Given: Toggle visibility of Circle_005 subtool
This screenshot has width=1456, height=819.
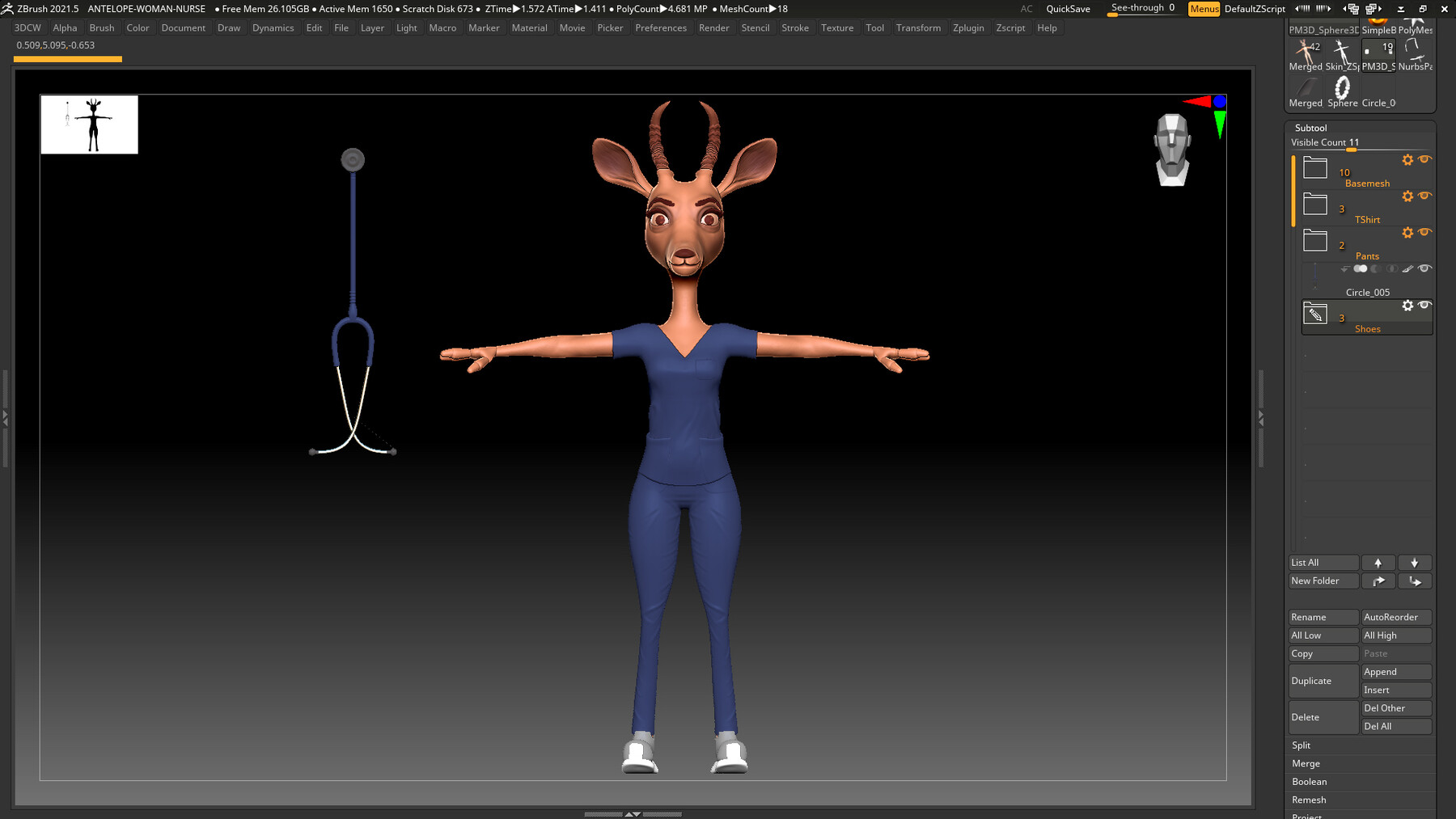Looking at the screenshot, I should (x=1424, y=268).
